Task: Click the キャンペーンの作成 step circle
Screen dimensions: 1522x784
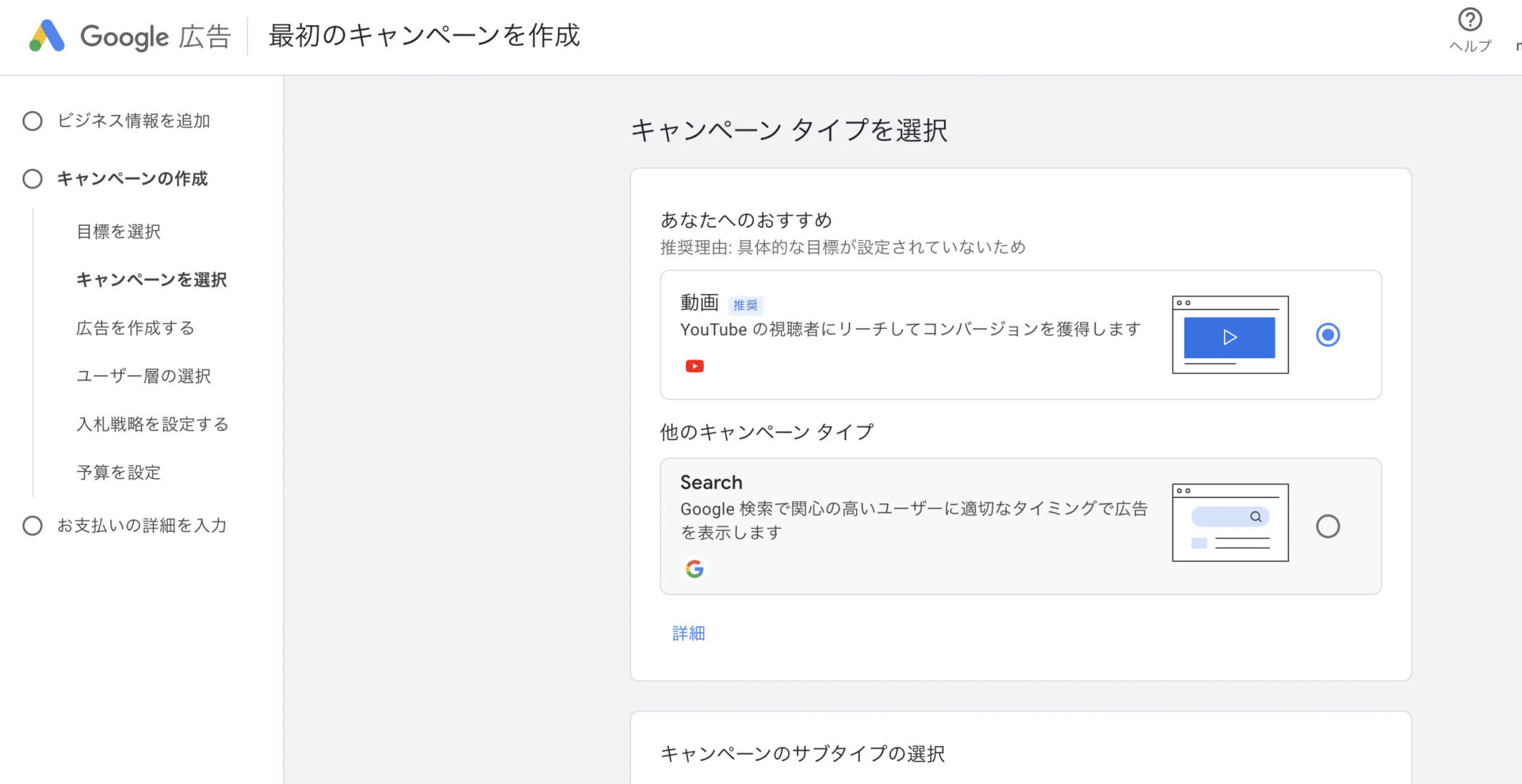Action: (x=33, y=179)
